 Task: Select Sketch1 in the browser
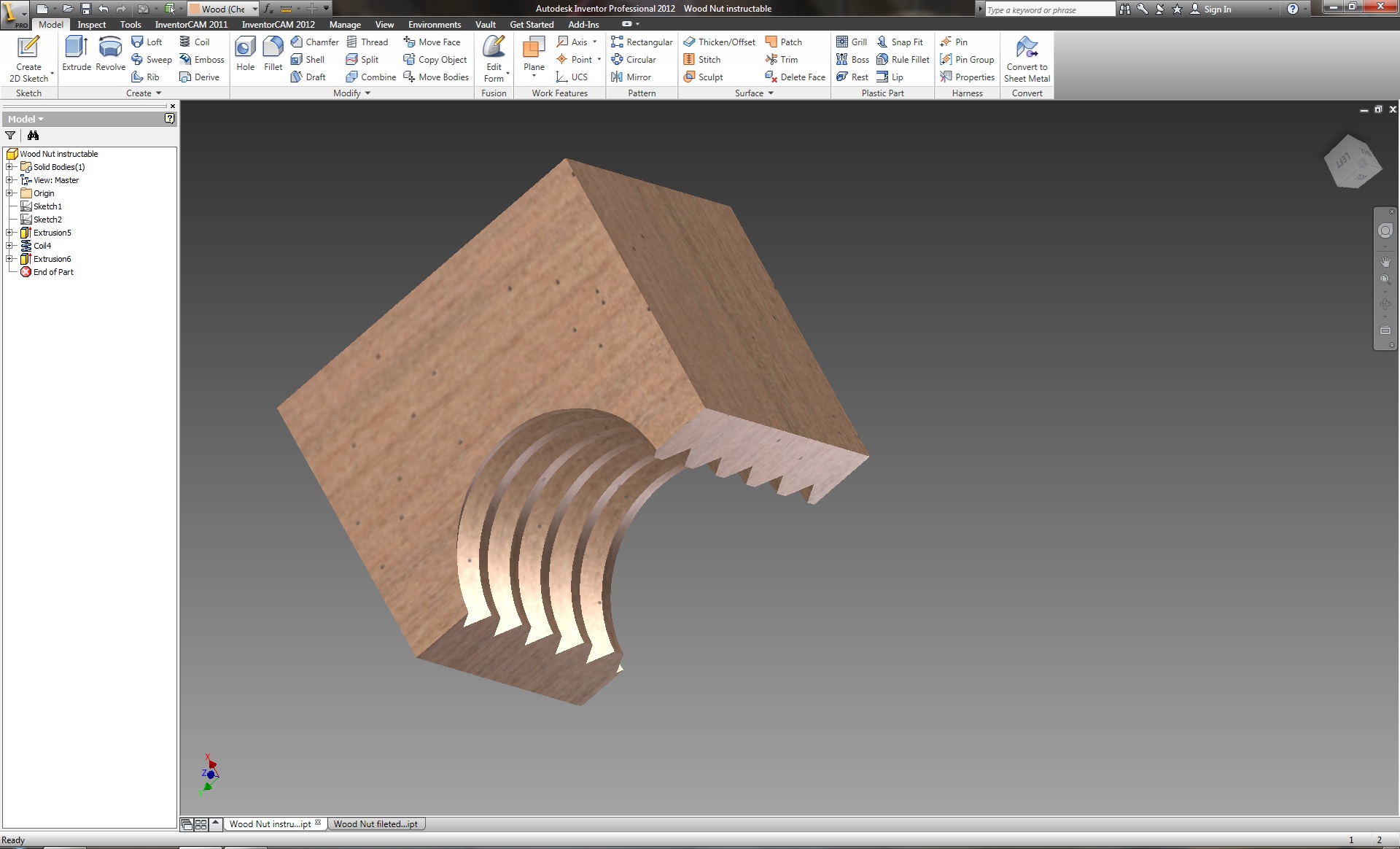pyautogui.click(x=42, y=206)
